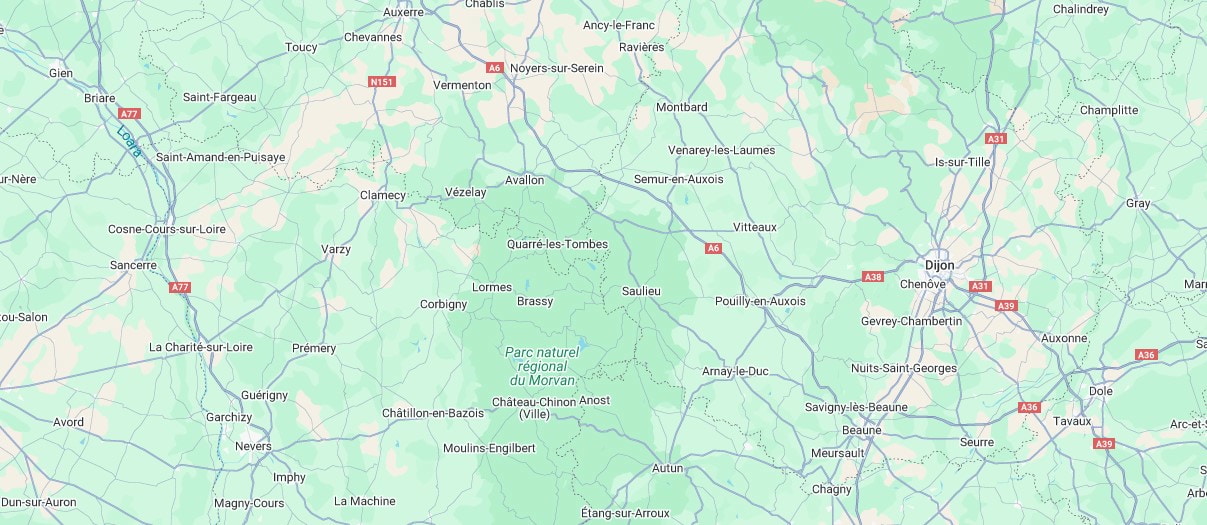
Task: Select the Semur-en-Auxois town label
Action: [x=679, y=179]
